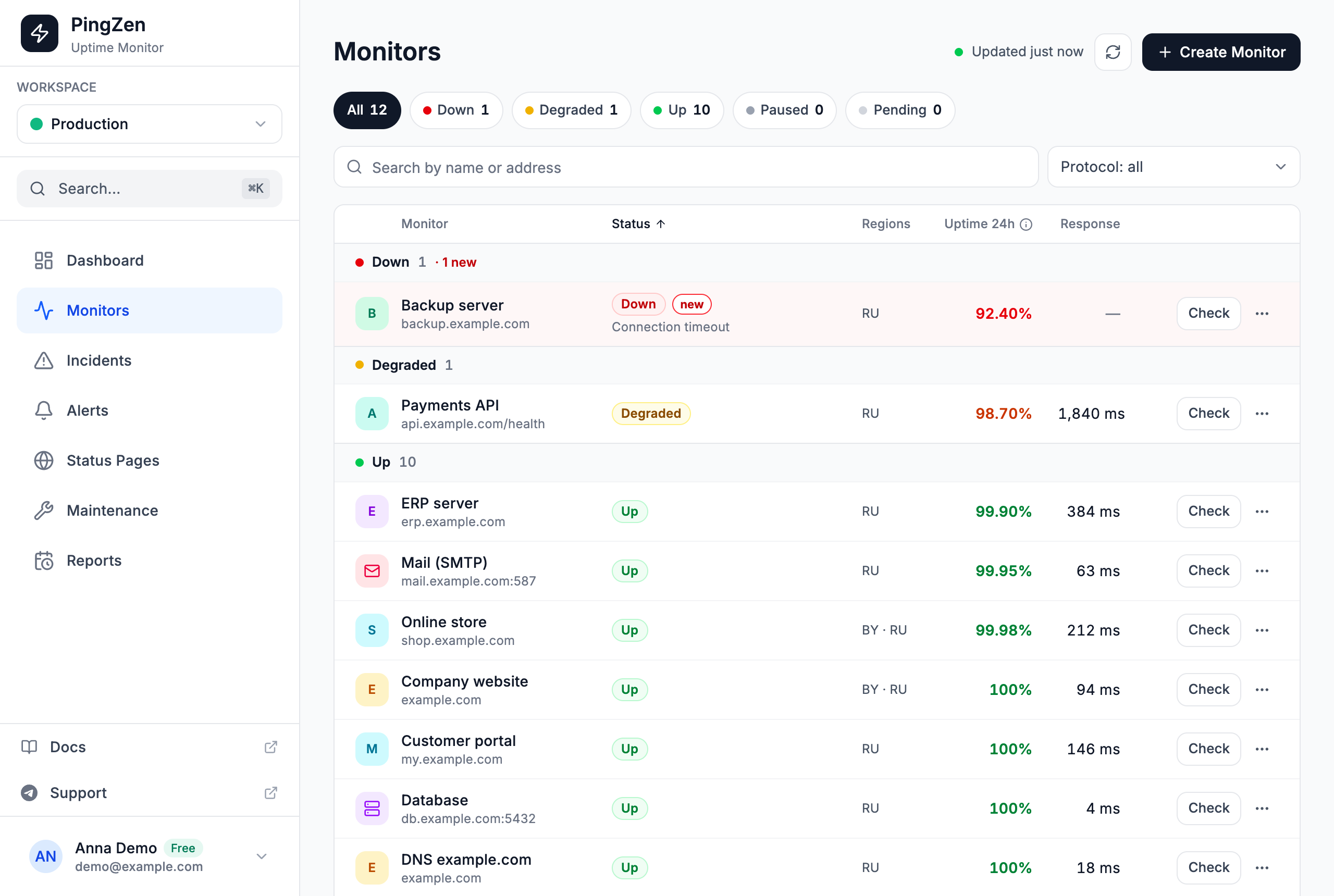Click the Online store S avatar

tap(372, 630)
